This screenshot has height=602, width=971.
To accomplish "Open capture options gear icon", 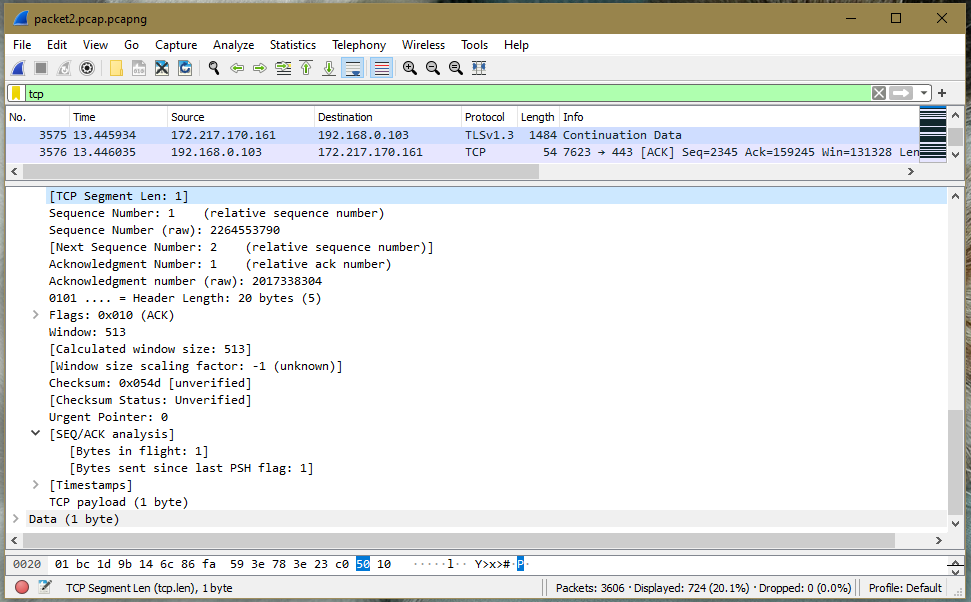I will (x=87, y=68).
